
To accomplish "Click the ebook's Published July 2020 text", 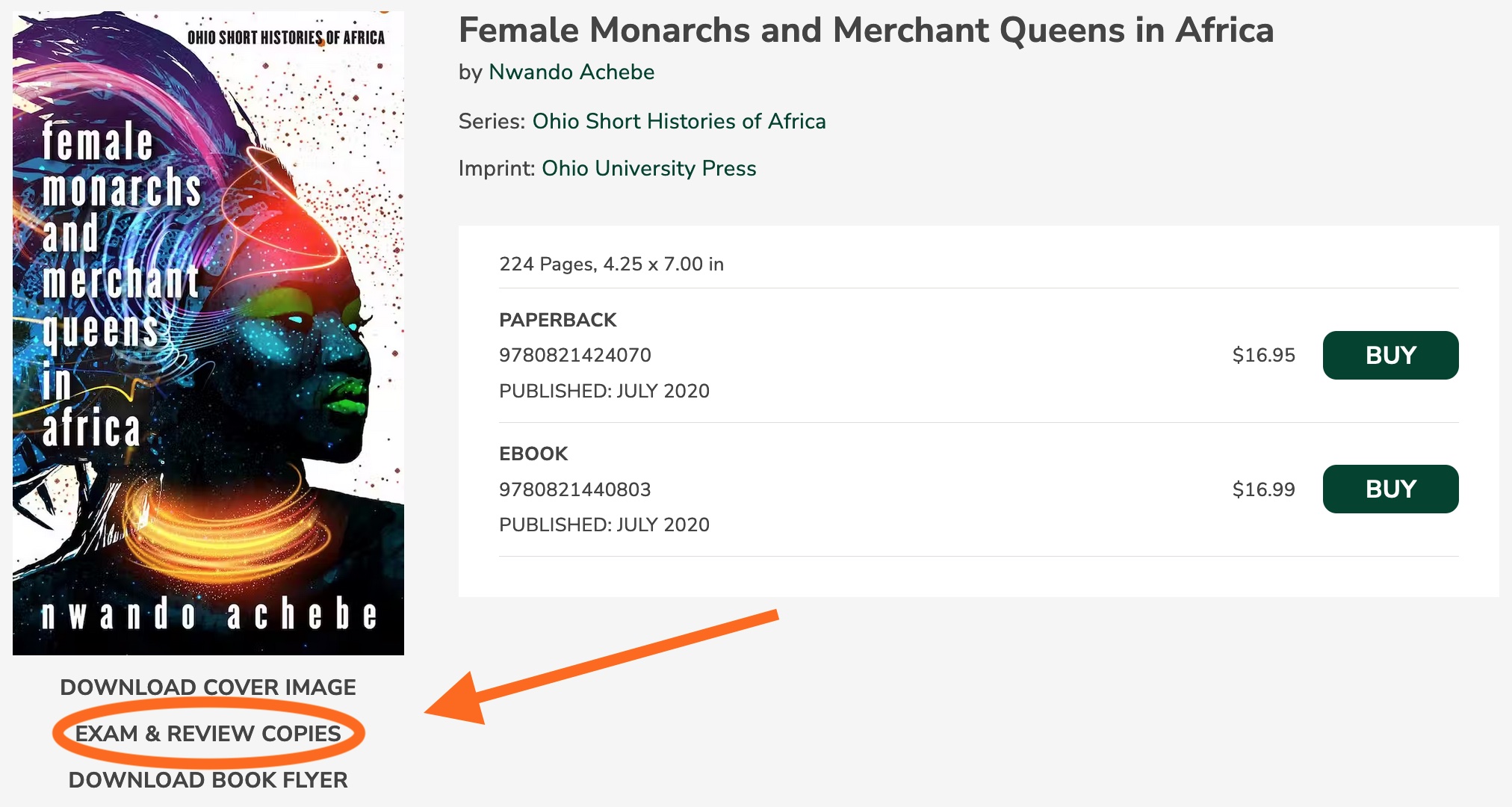I will pos(604,525).
